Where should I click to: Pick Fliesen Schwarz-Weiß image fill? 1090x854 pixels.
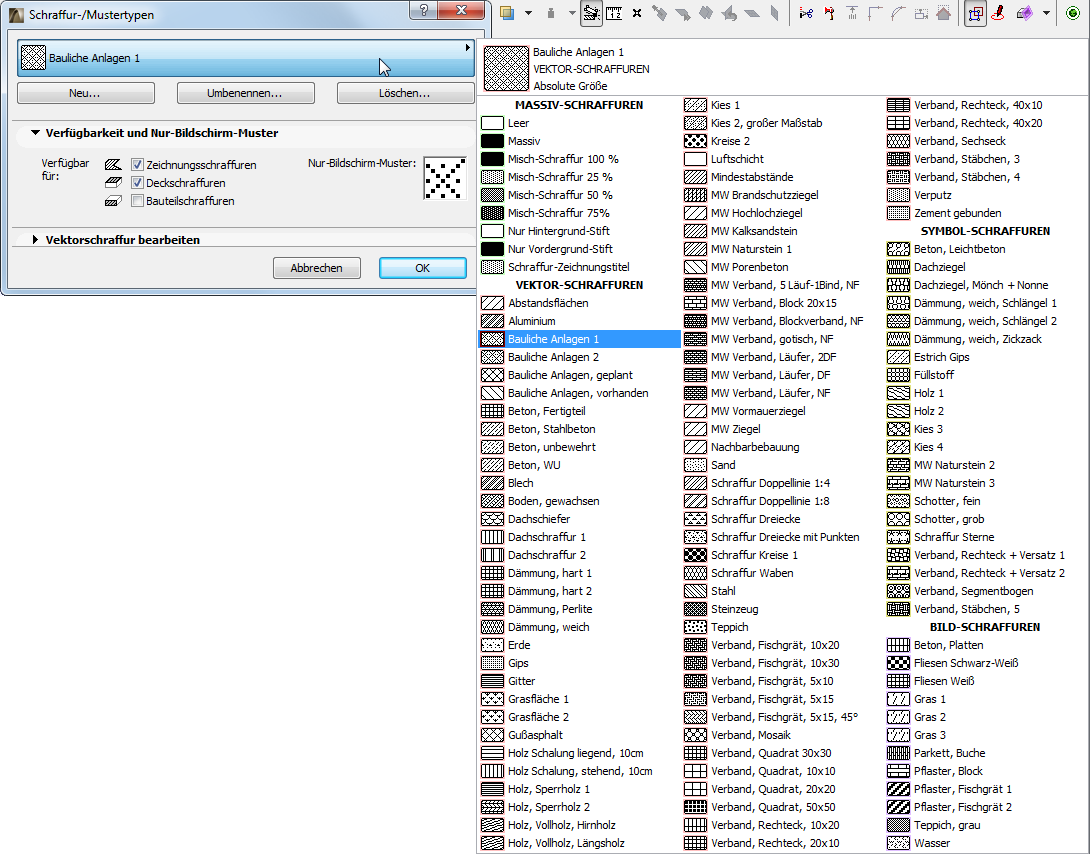[x=985, y=663]
